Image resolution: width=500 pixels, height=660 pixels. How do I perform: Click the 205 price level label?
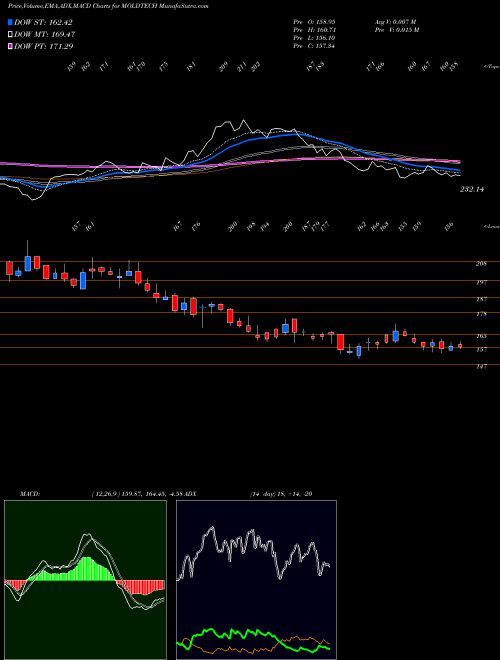[x=481, y=264]
